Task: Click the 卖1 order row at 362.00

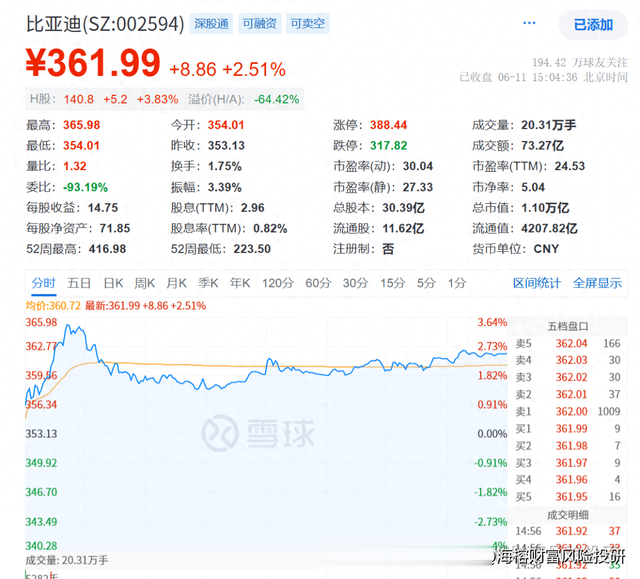Action: [x=567, y=411]
